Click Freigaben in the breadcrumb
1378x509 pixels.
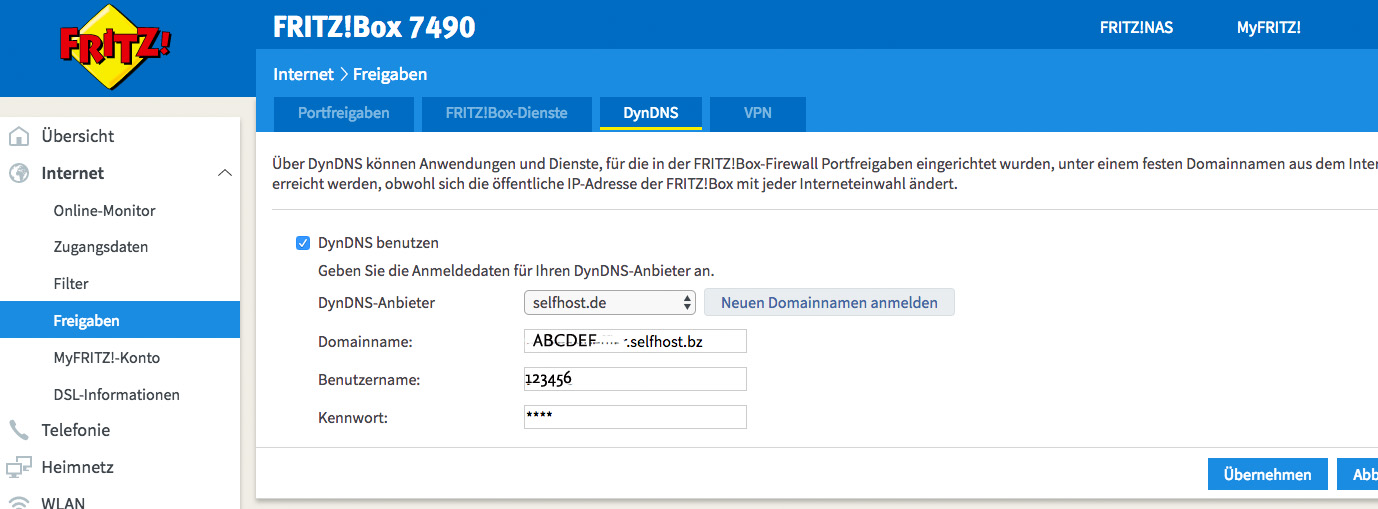click(x=390, y=74)
